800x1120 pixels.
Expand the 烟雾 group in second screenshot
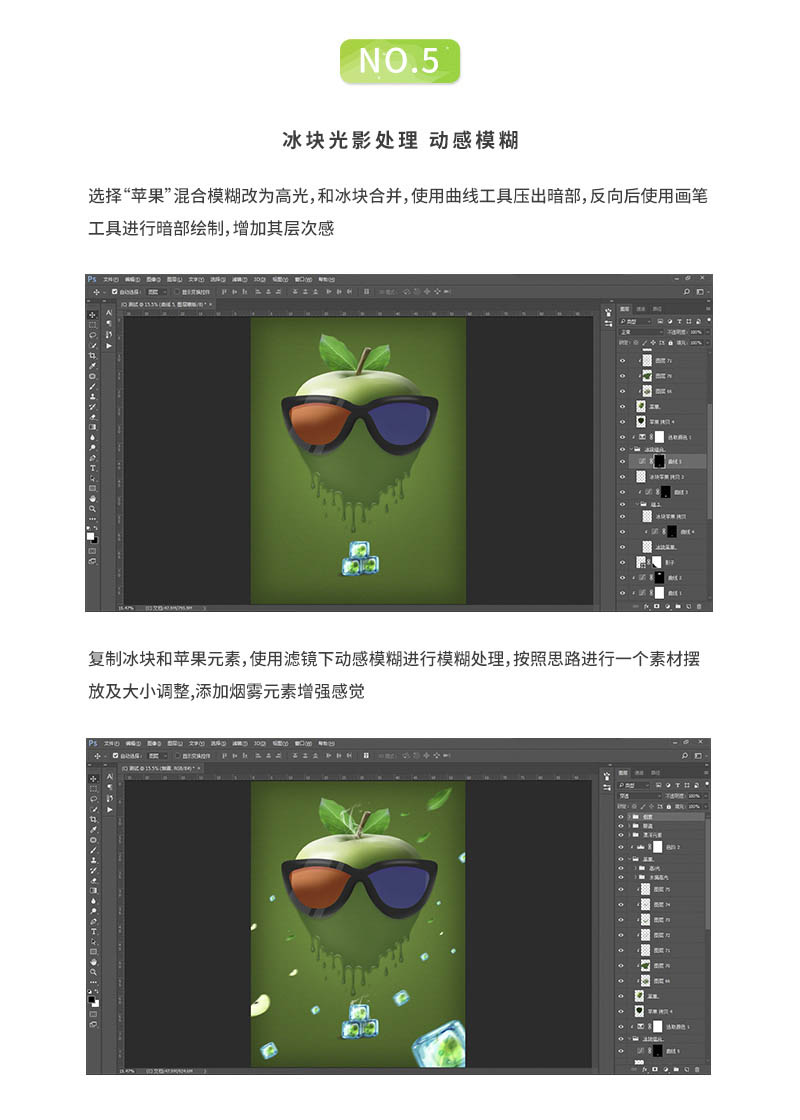coord(629,817)
